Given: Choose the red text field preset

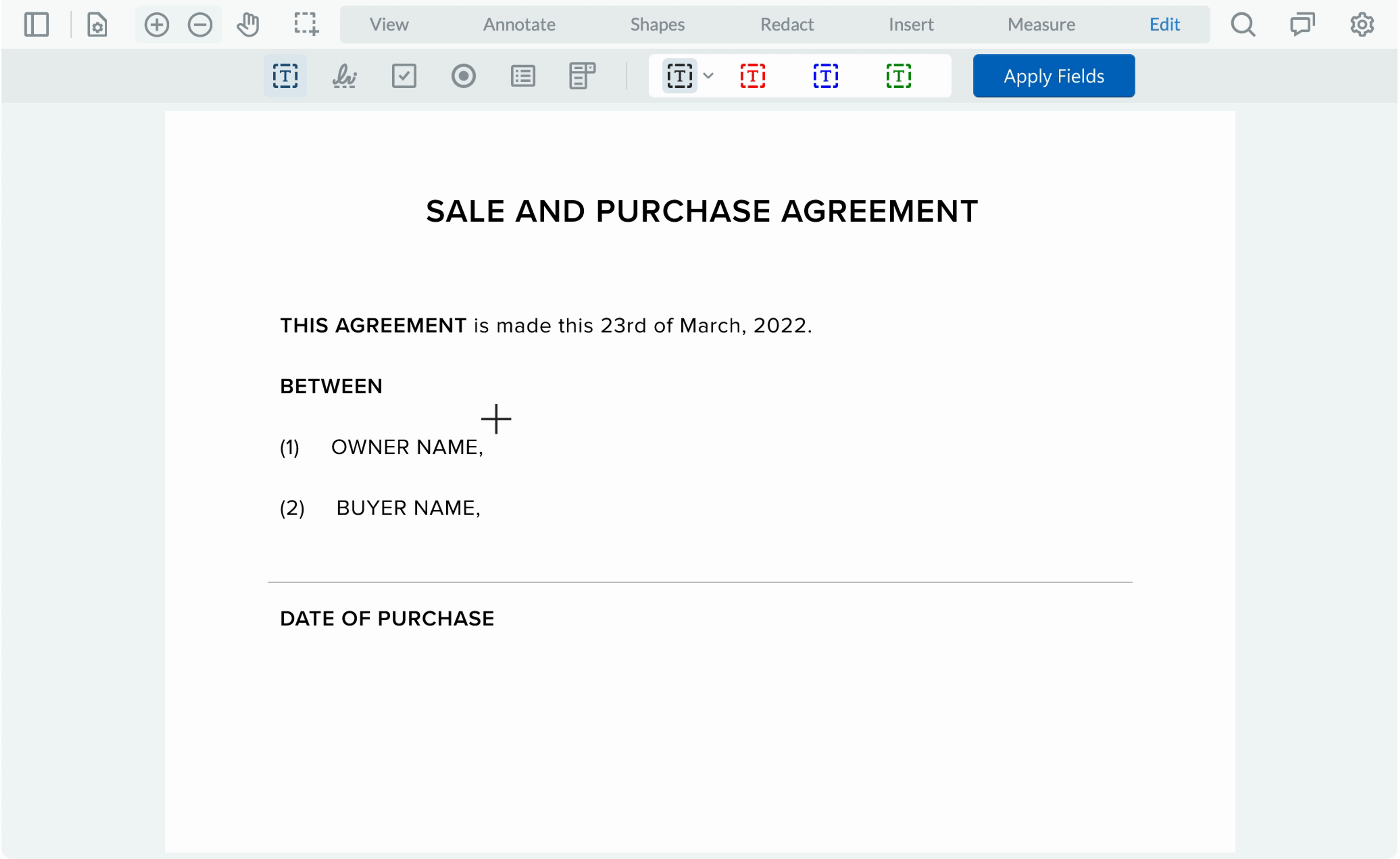Looking at the screenshot, I should click(753, 76).
